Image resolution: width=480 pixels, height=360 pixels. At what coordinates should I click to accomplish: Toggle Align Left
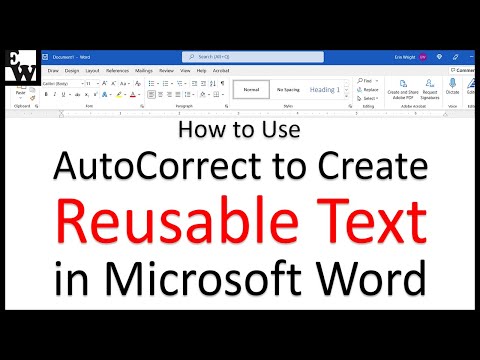pyautogui.click(x=151, y=95)
